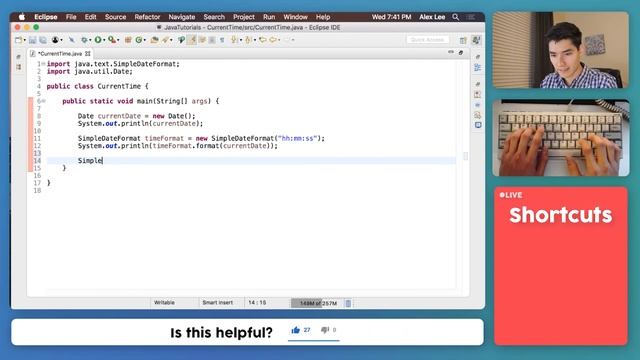Click the Save toolbar icon

(x=32, y=40)
